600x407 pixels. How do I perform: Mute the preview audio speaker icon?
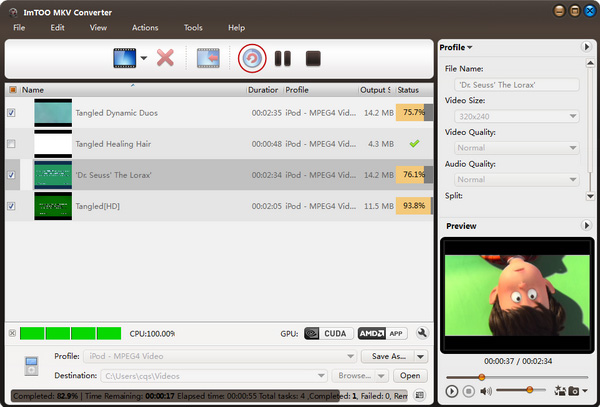coord(486,391)
